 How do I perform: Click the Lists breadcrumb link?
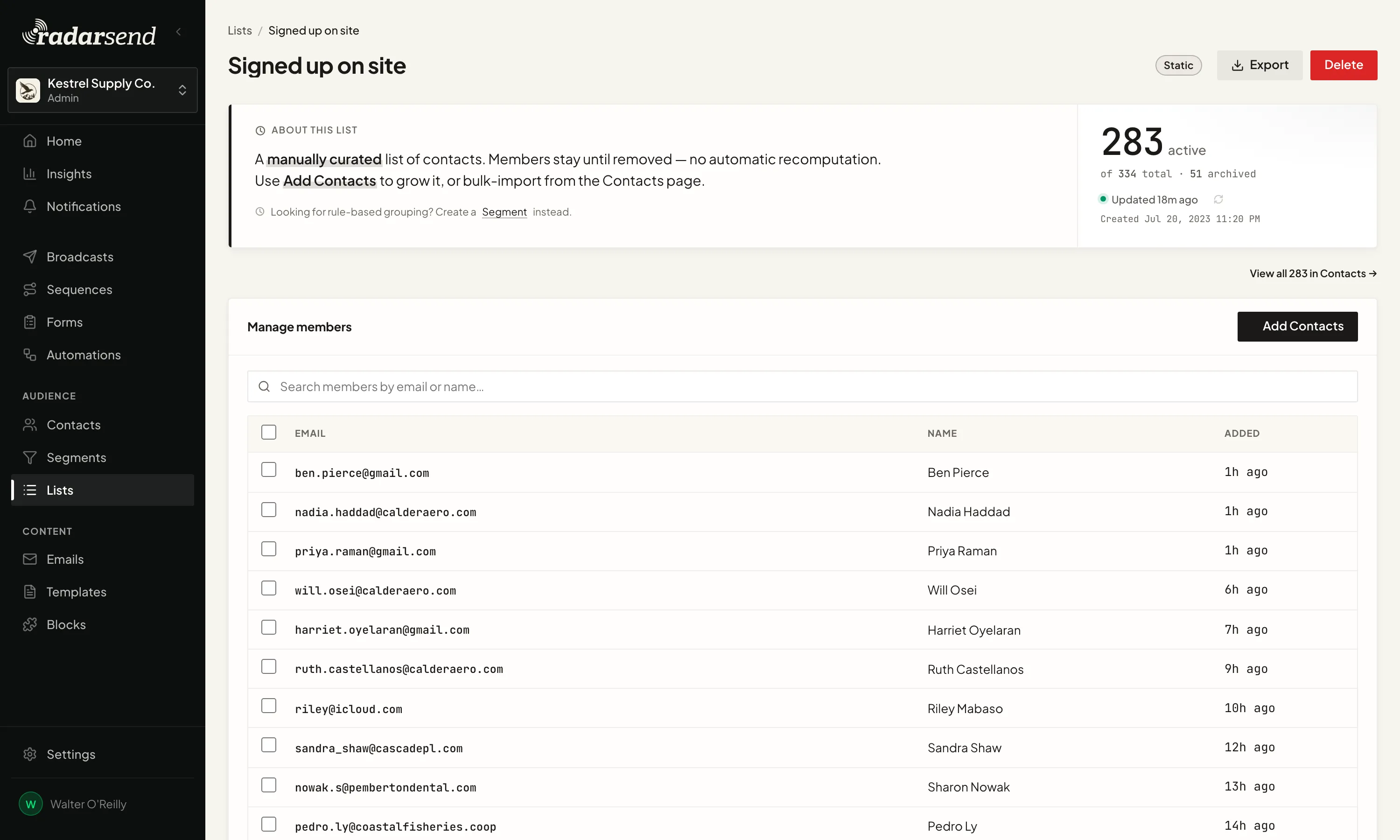[x=239, y=30]
